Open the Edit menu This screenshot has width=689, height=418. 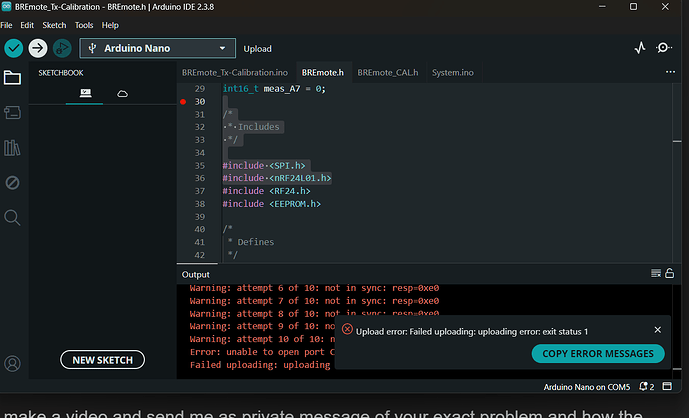tap(27, 25)
